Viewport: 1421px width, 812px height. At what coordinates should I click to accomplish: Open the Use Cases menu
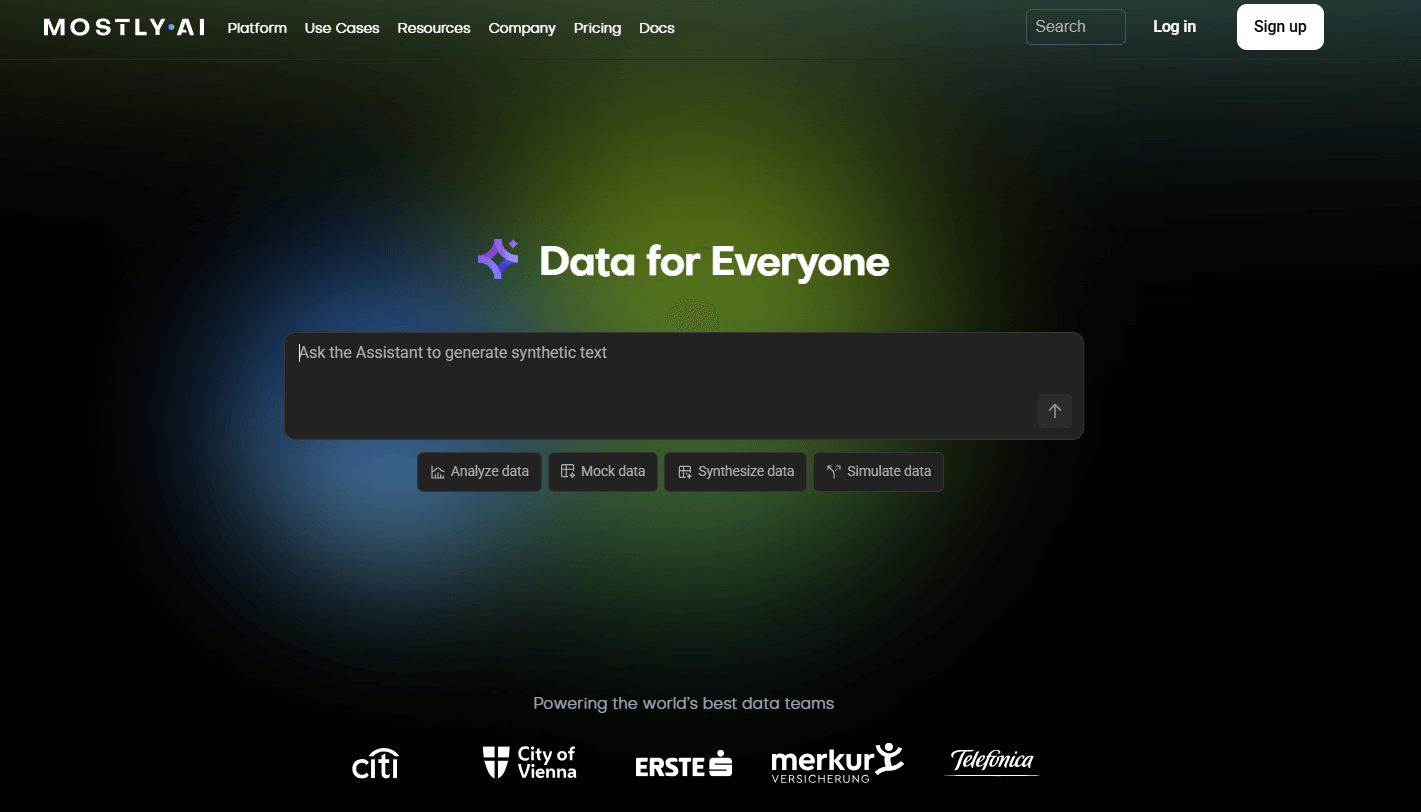click(x=342, y=28)
